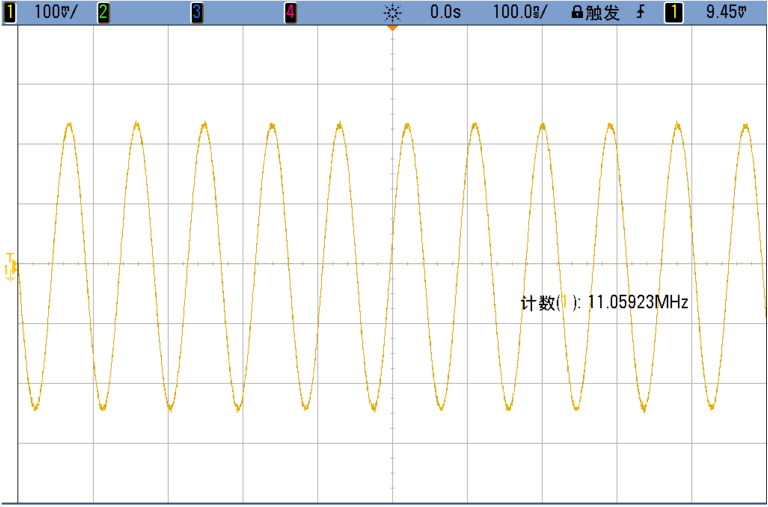Click the rightmost waveform peak
This screenshot has width=768, height=507.
pyautogui.click(x=745, y=127)
